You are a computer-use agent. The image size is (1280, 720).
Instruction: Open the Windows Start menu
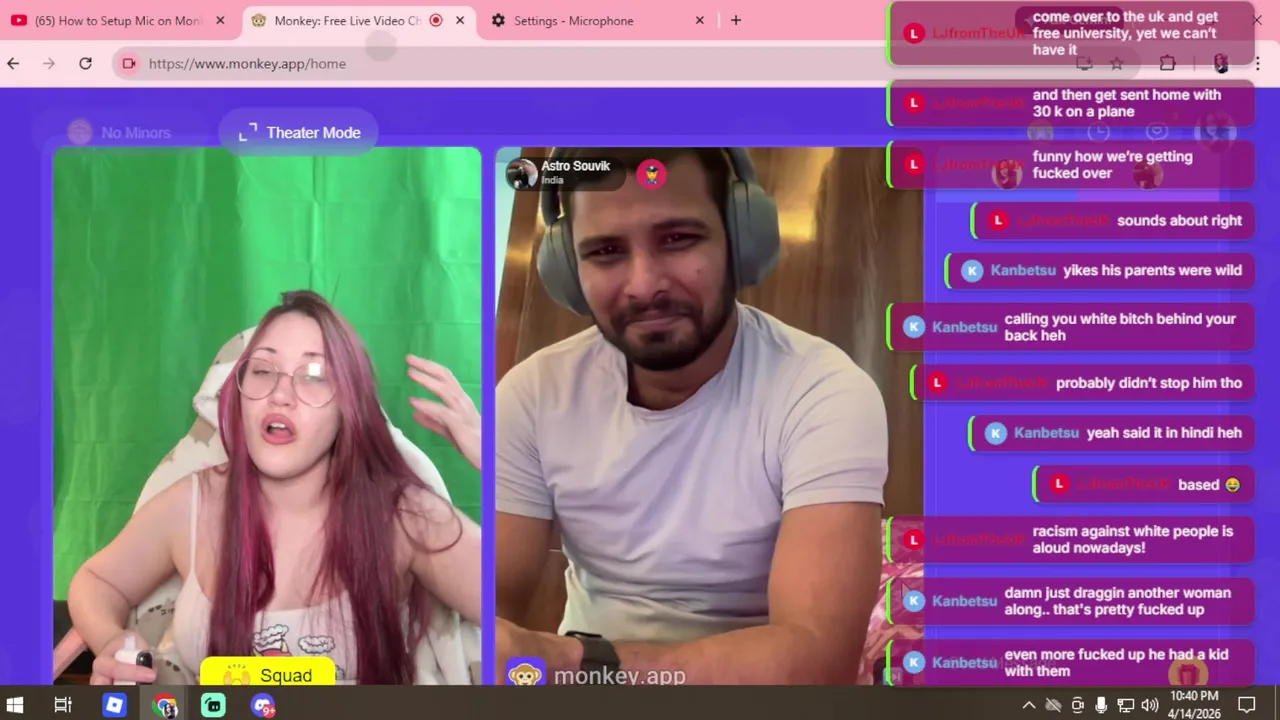[15, 705]
